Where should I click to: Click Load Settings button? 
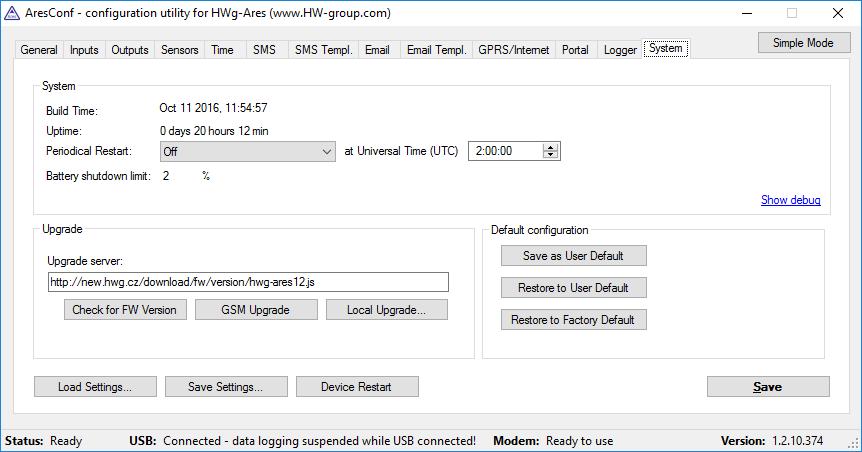[x=95, y=387]
